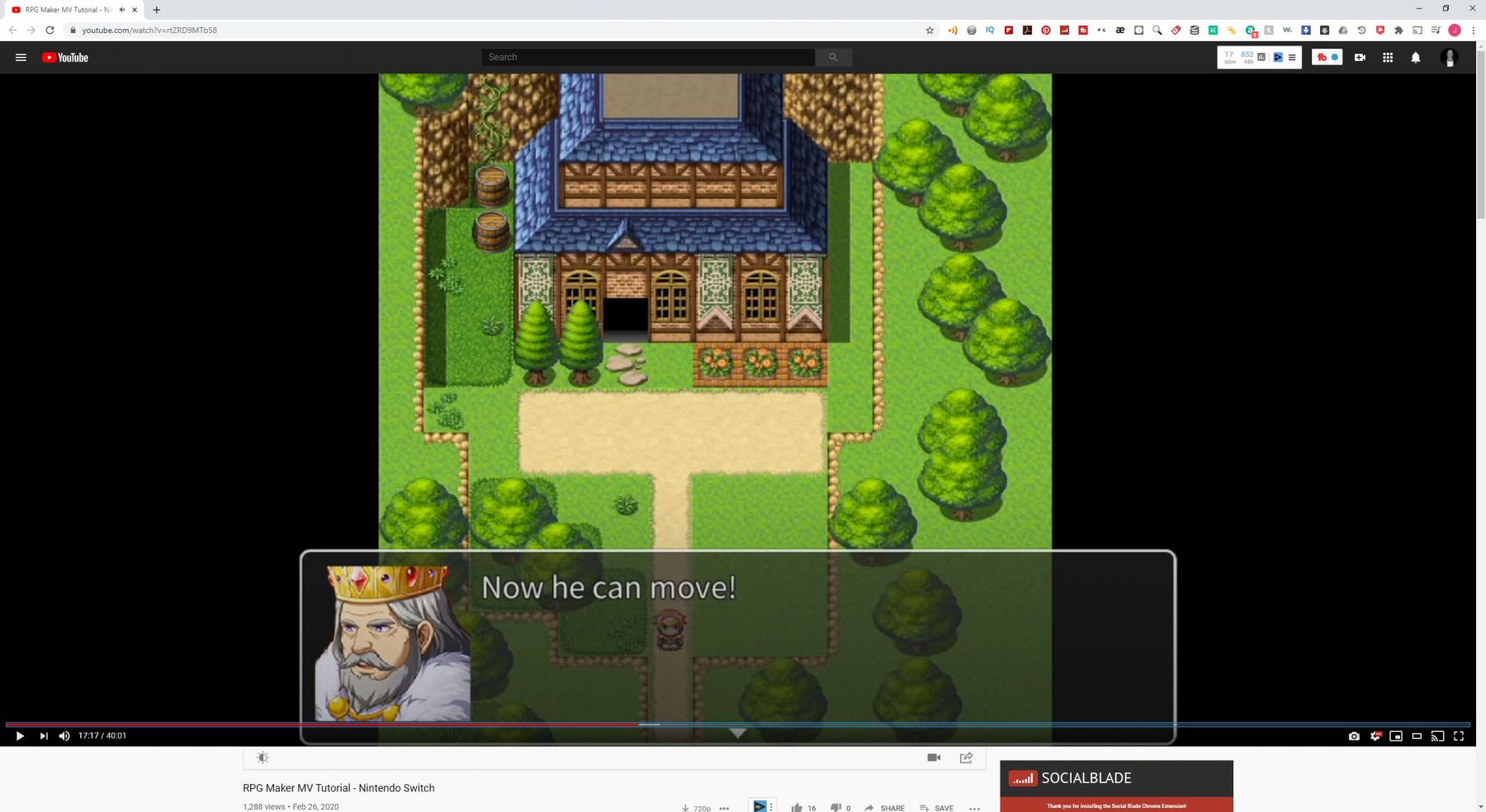Enter fullscreen mode
This screenshot has width=1486, height=812.
[1459, 736]
